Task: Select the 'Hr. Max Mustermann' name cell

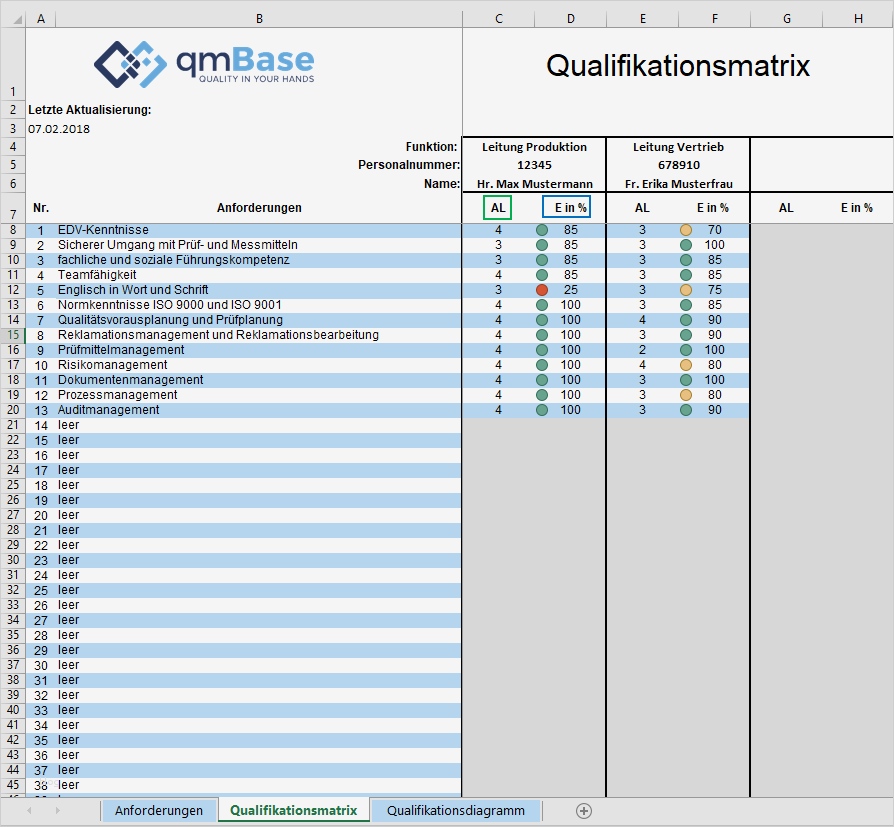Action: (534, 184)
